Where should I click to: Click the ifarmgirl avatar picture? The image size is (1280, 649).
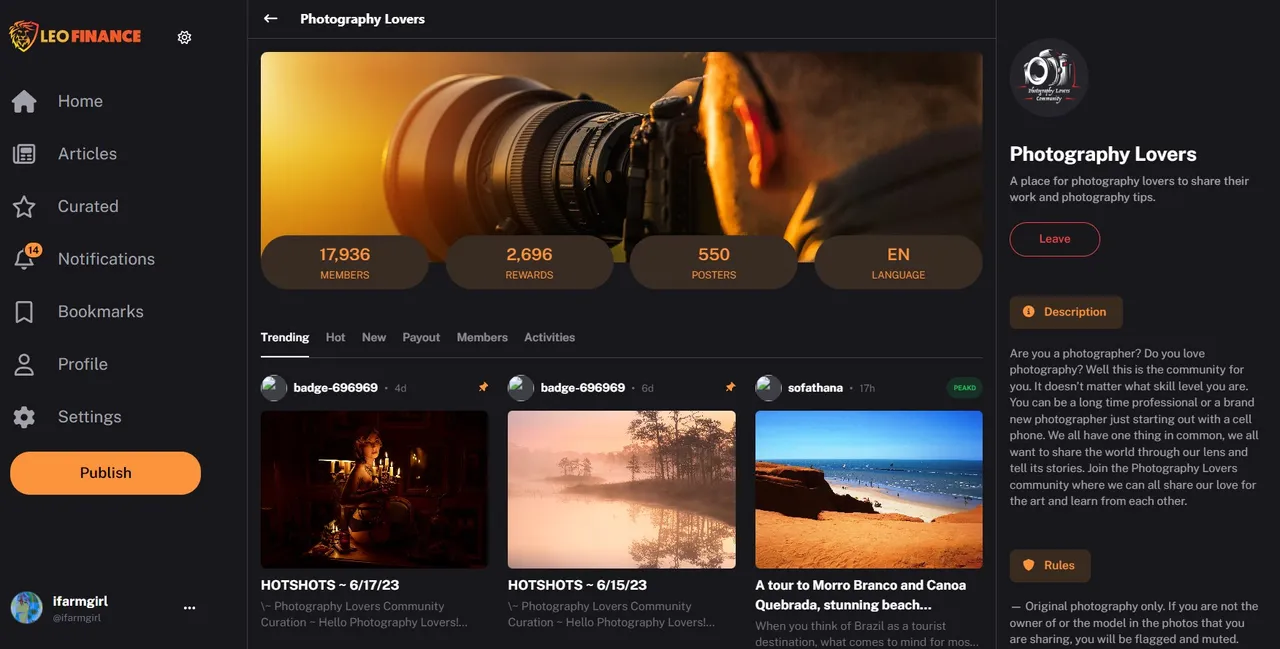click(x=26, y=607)
